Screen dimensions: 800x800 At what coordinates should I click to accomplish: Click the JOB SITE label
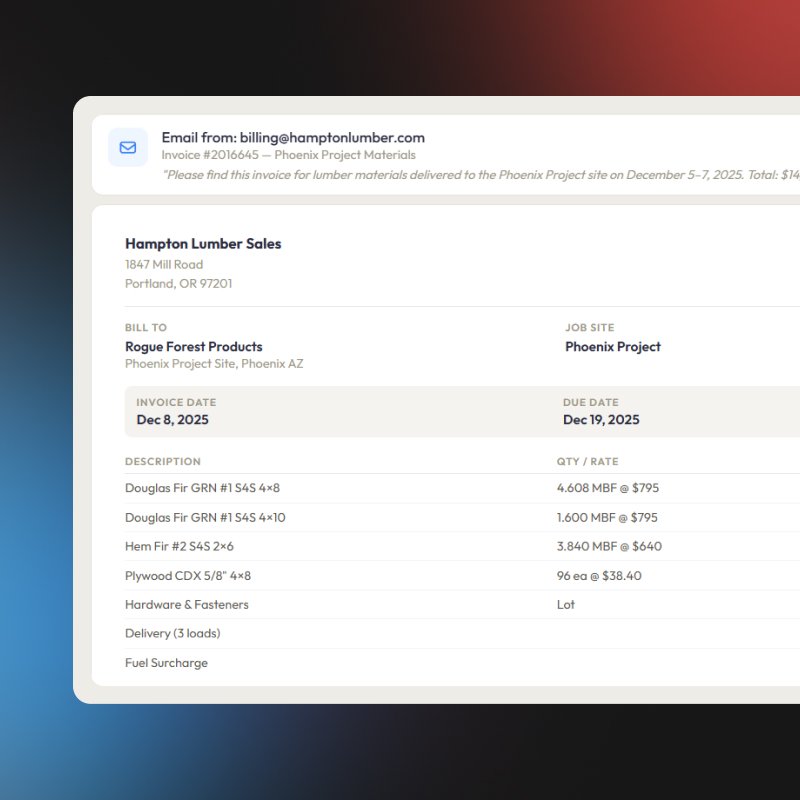pos(589,328)
